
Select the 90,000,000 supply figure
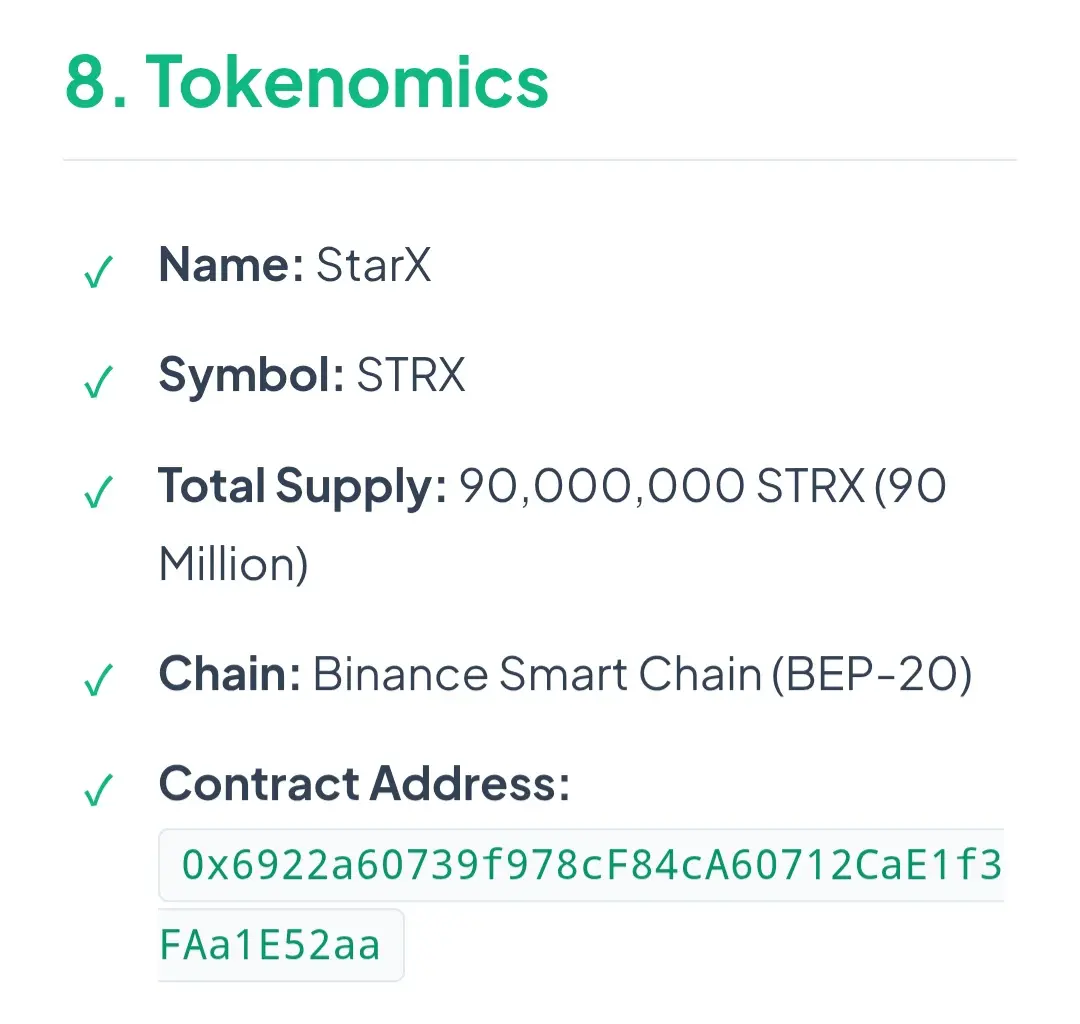tap(601, 487)
